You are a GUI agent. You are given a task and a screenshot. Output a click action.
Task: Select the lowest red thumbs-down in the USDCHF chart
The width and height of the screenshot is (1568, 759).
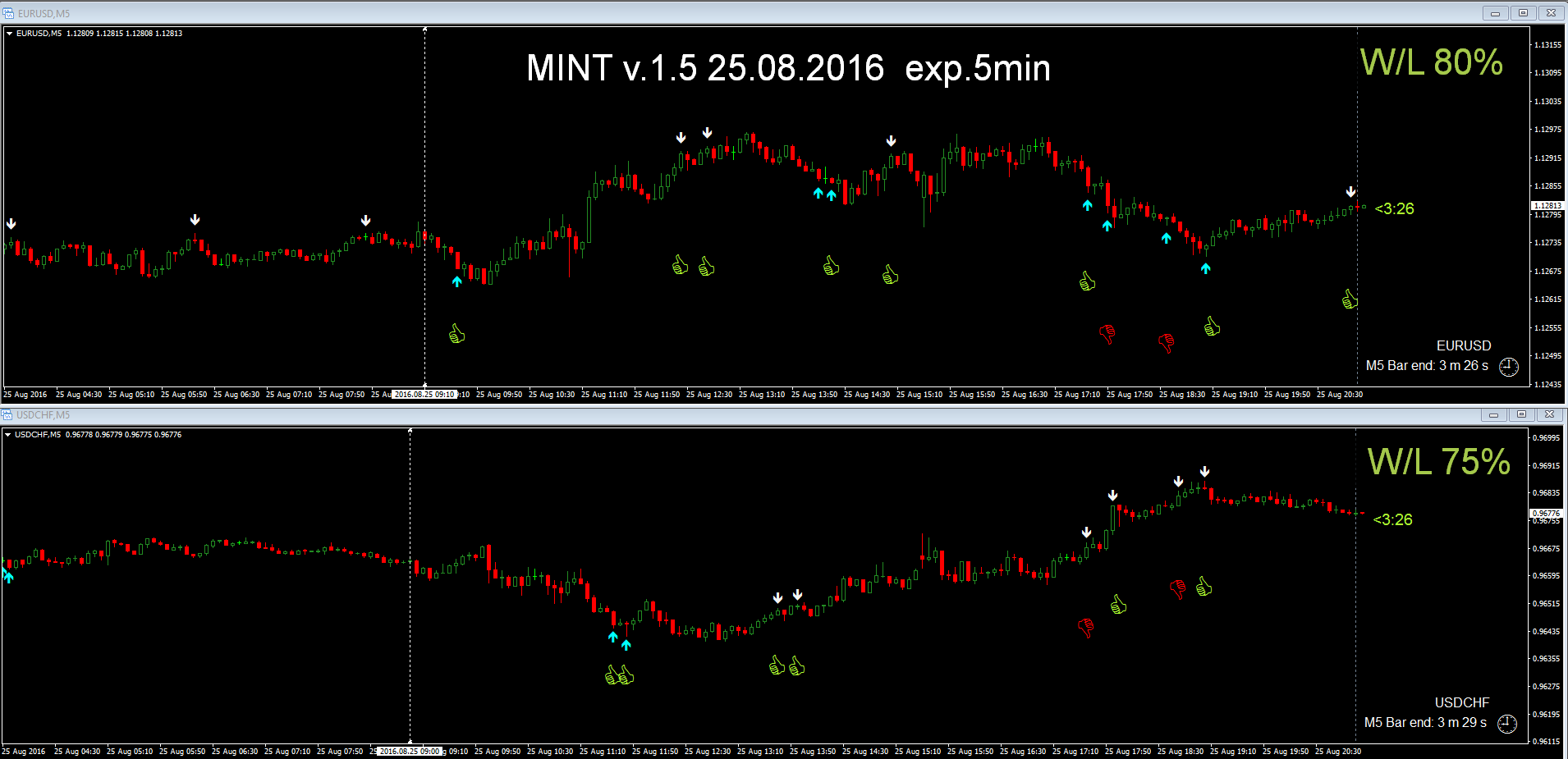1086,629
